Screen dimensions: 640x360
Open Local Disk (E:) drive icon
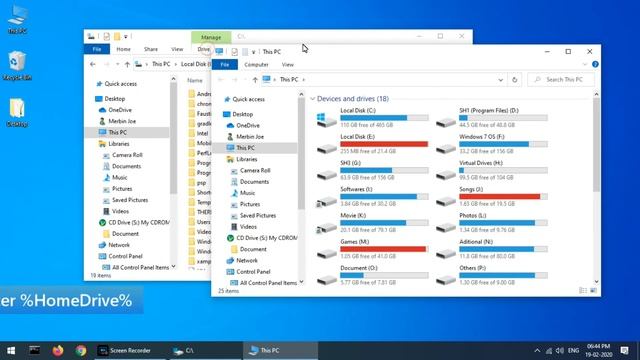point(327,148)
